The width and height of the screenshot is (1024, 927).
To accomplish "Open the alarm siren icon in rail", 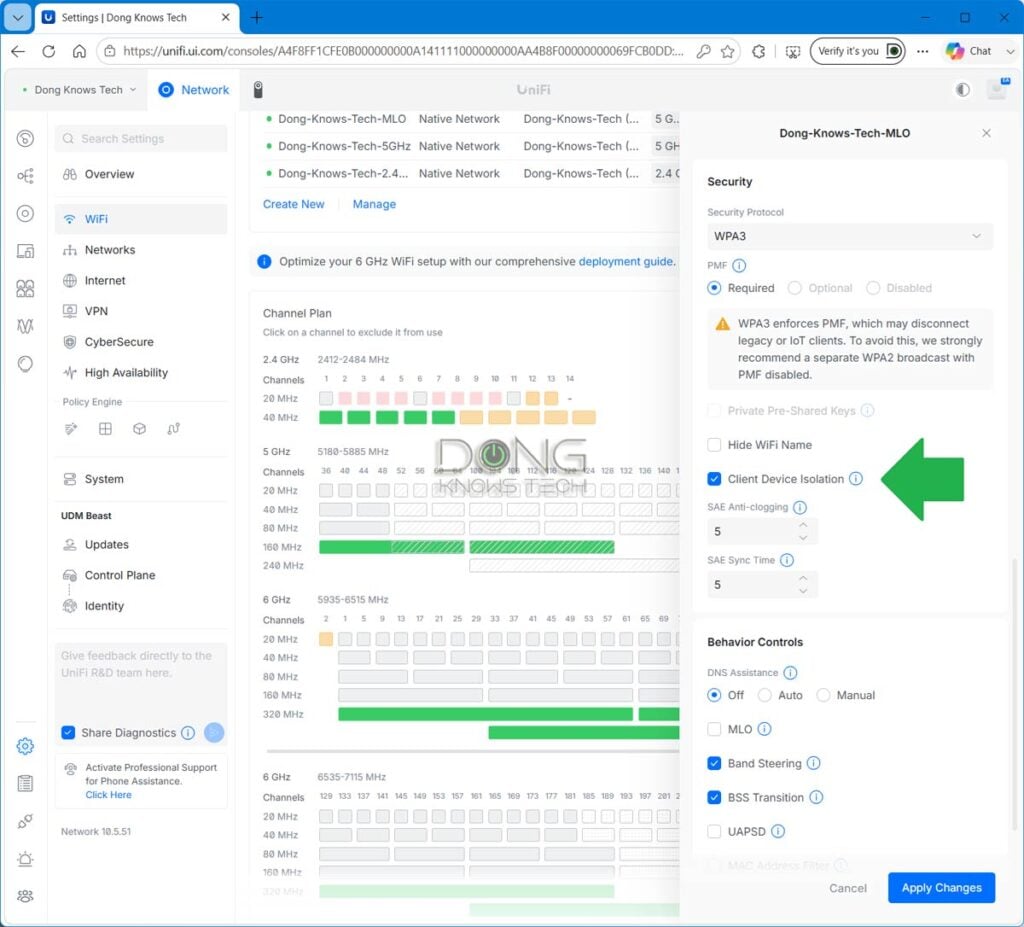I will [x=25, y=858].
